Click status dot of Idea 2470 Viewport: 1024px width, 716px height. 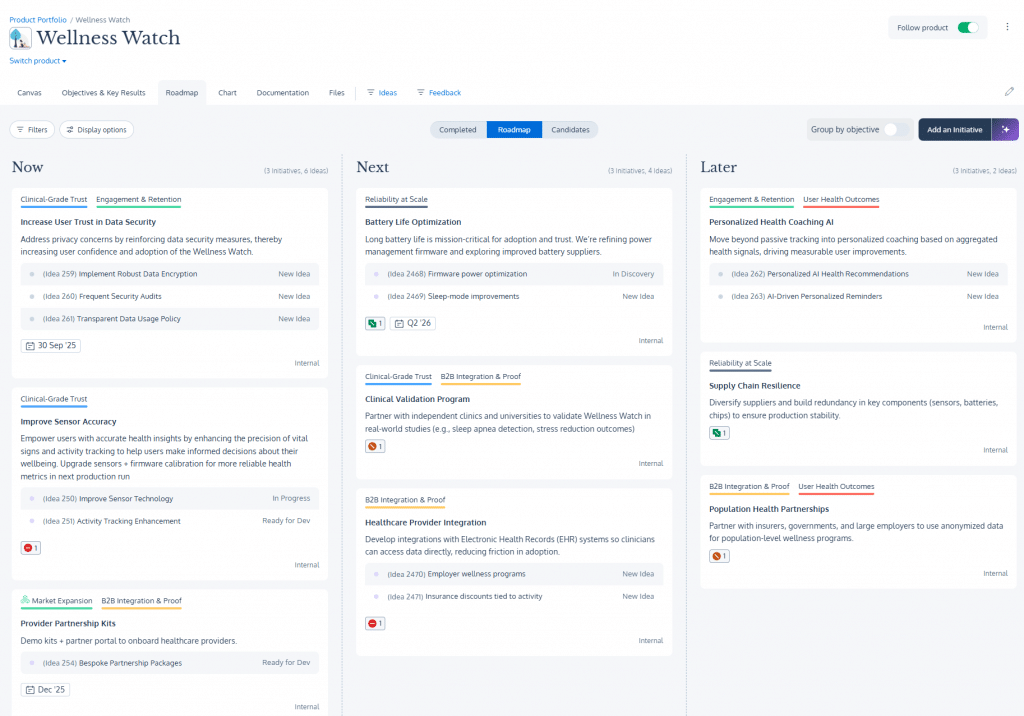click(376, 574)
